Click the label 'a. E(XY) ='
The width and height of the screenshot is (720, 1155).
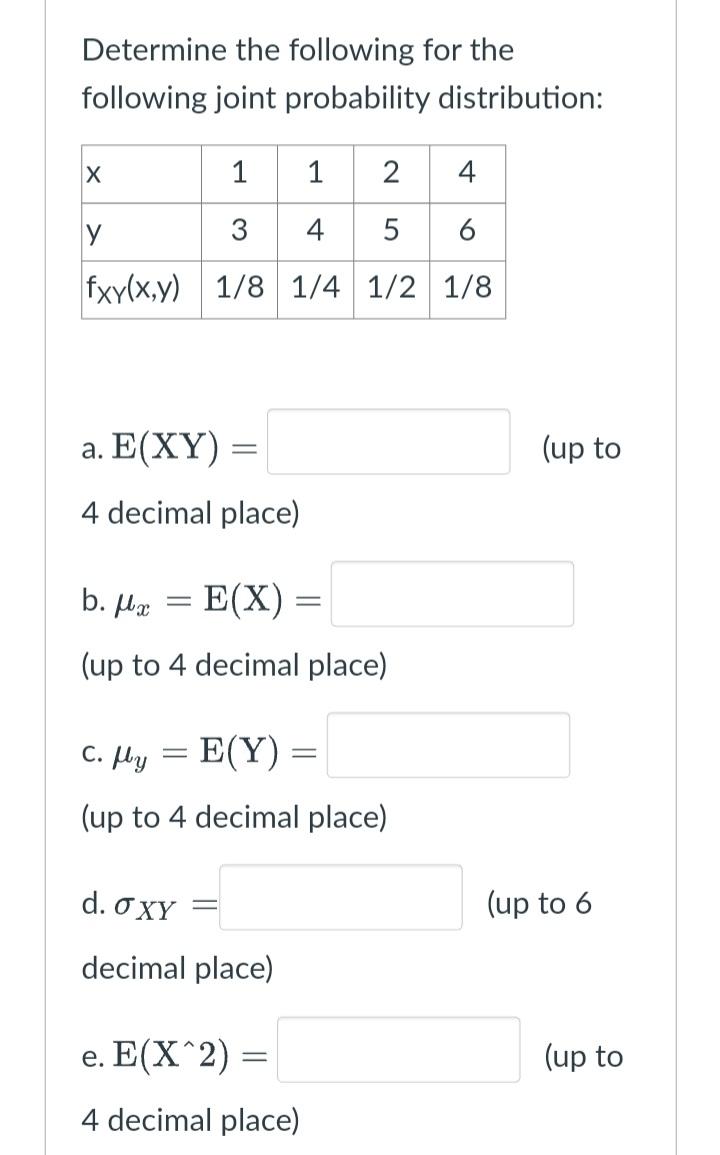(167, 445)
